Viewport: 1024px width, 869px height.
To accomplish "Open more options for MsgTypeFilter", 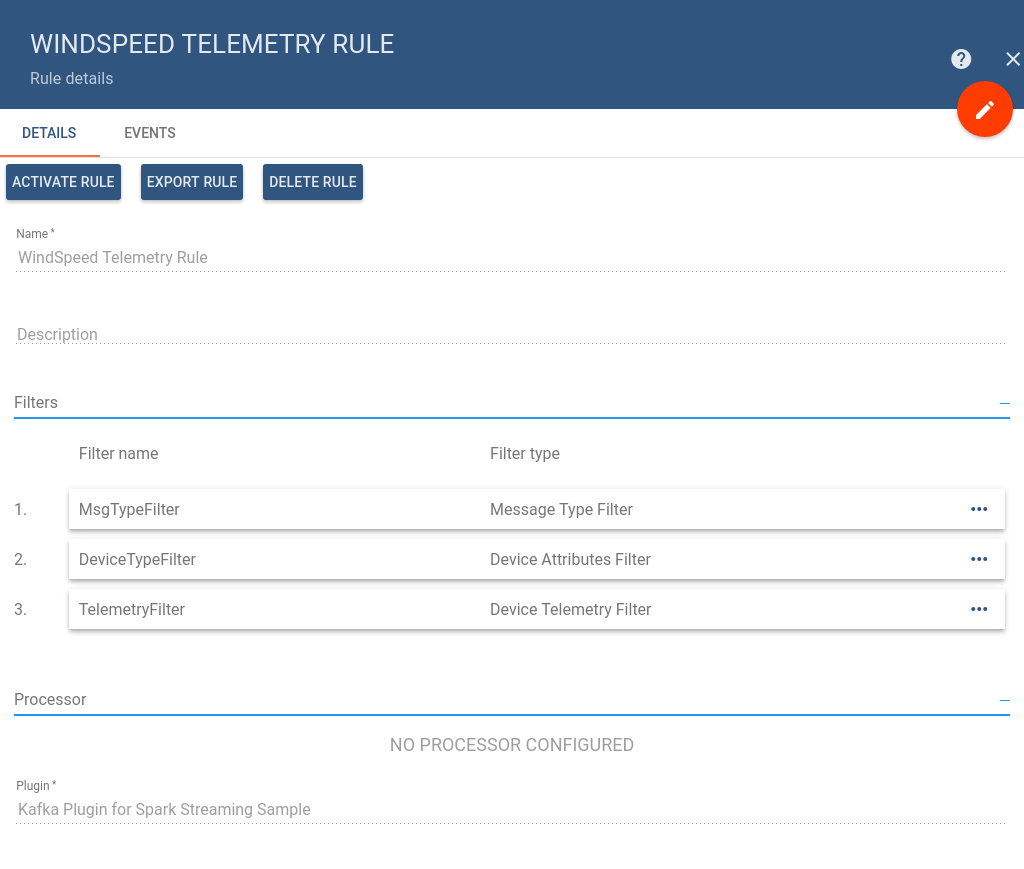I will coord(979,509).
